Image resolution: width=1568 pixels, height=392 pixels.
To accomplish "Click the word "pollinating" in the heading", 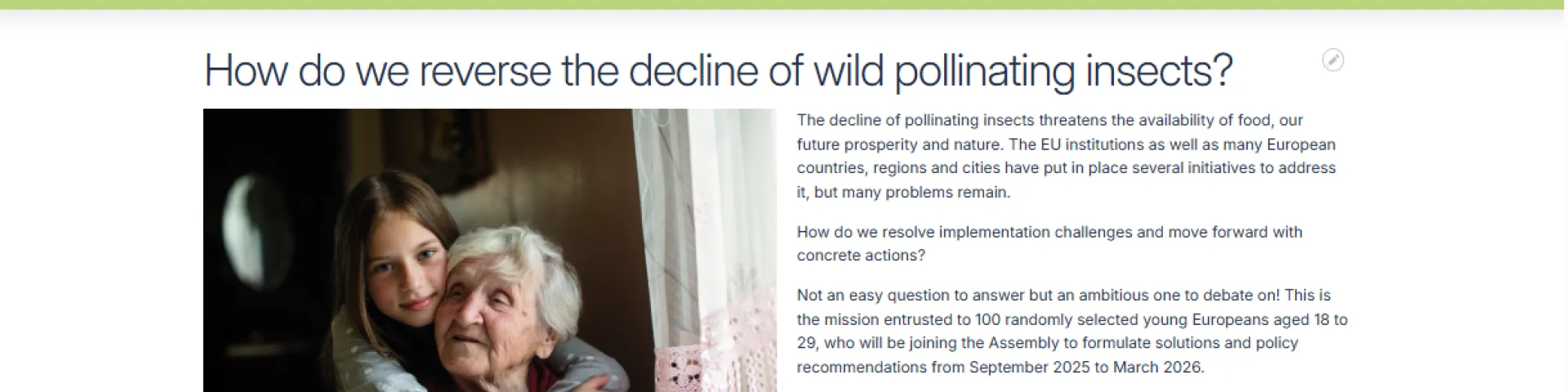I will (x=984, y=71).
